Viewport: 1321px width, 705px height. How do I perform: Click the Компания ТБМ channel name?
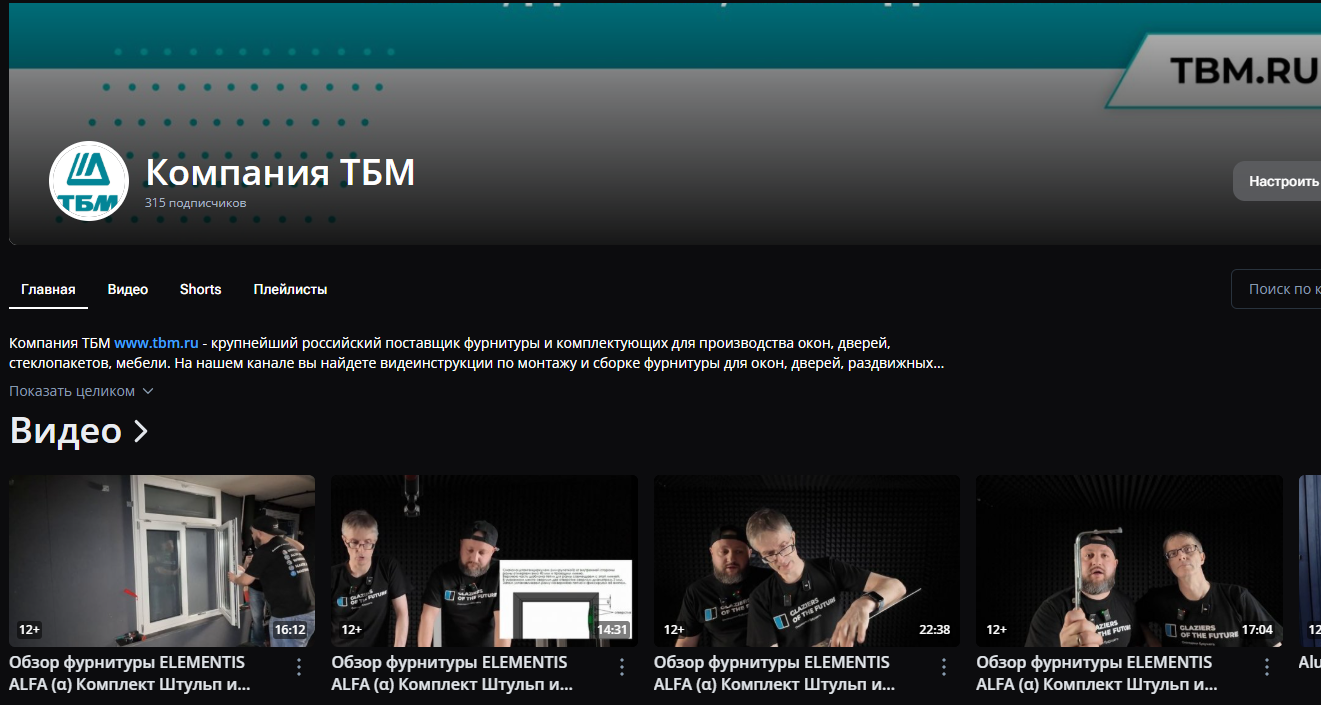(280, 173)
